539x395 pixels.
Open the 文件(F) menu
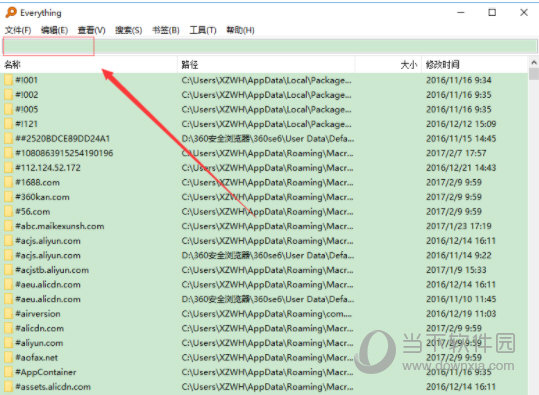pos(18,30)
